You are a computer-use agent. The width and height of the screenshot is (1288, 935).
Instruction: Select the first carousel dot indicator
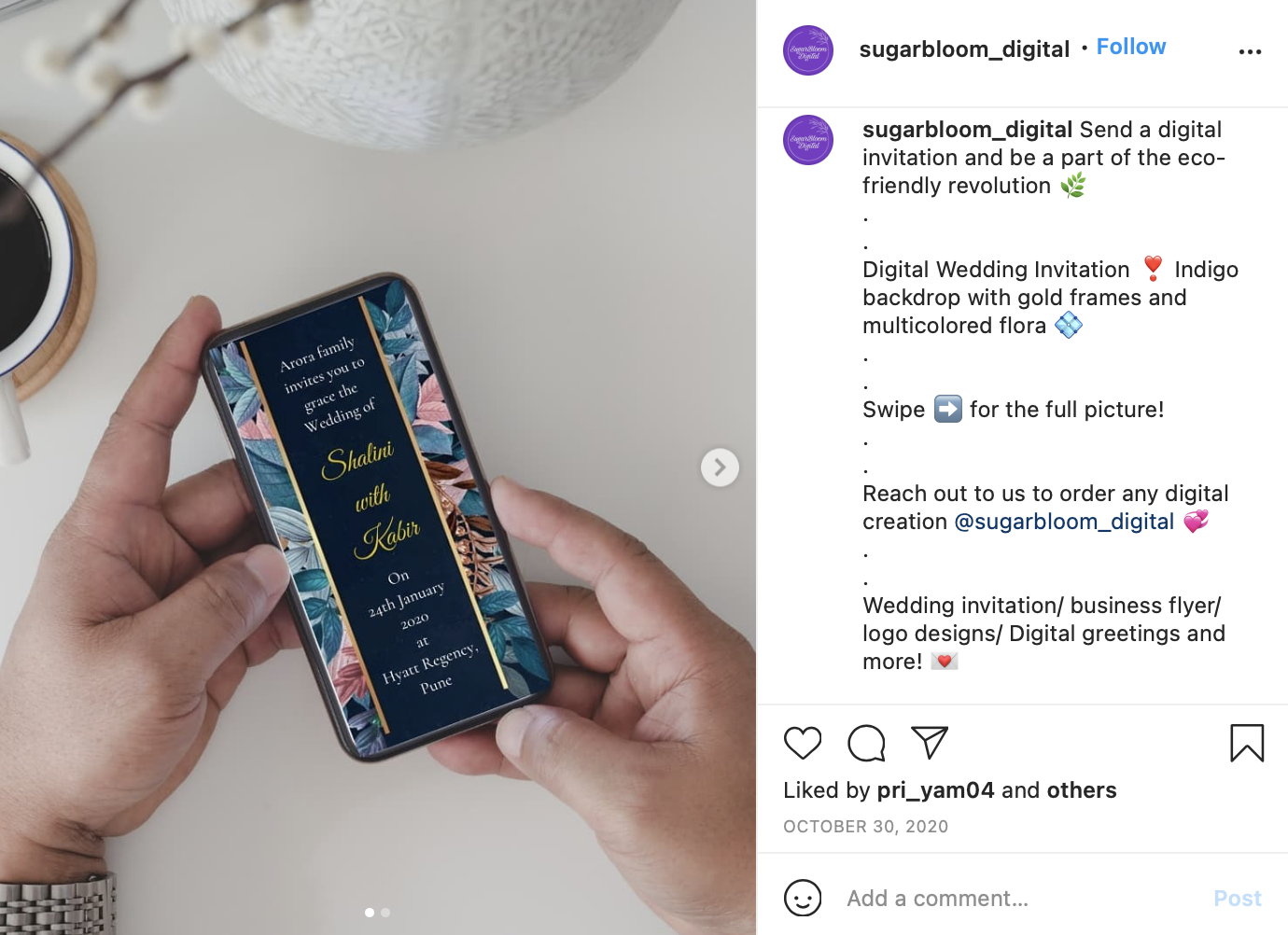coord(370,913)
